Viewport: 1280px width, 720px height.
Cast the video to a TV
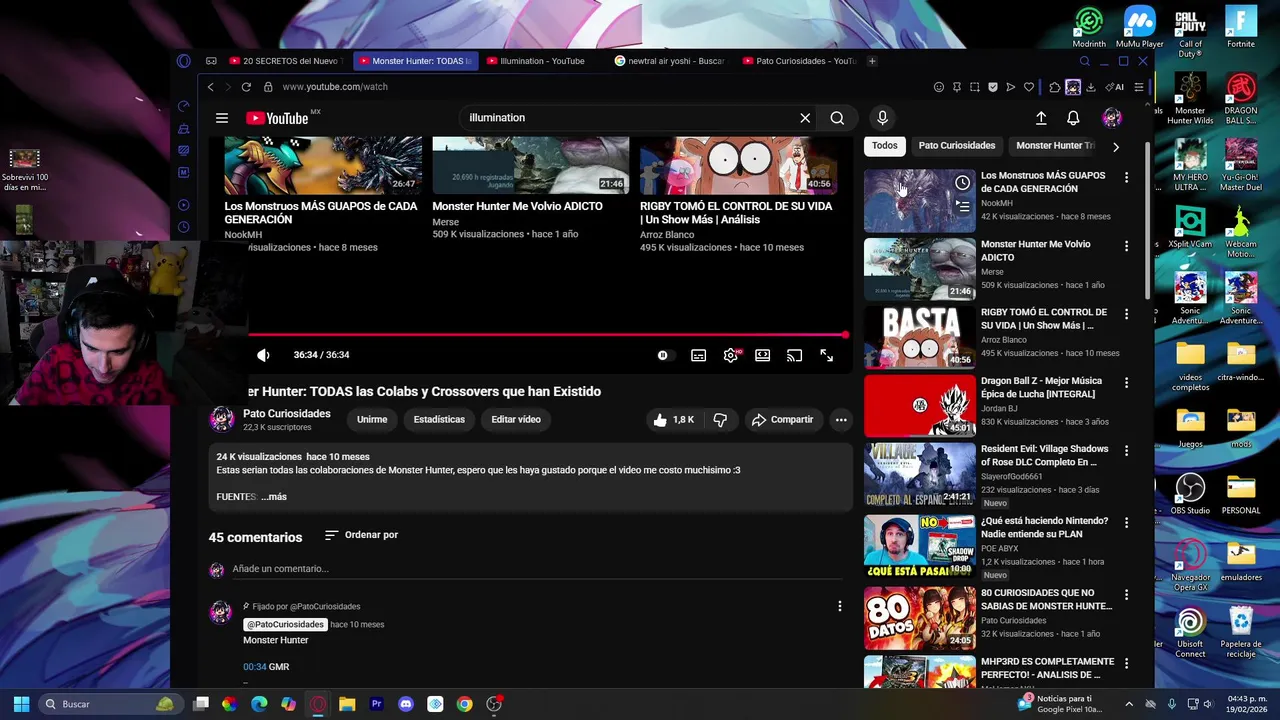pos(795,355)
